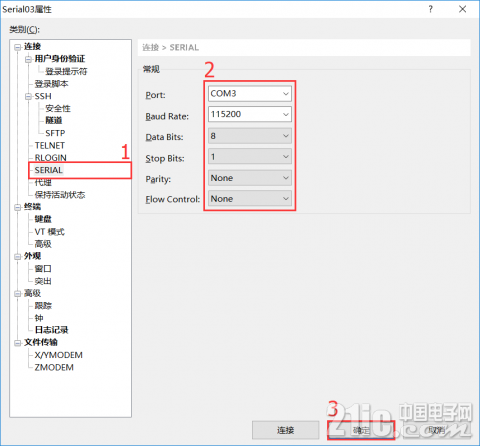Screen dimensions: 480x446
Task: Open the Data Bits dropdown
Action: coord(250,136)
